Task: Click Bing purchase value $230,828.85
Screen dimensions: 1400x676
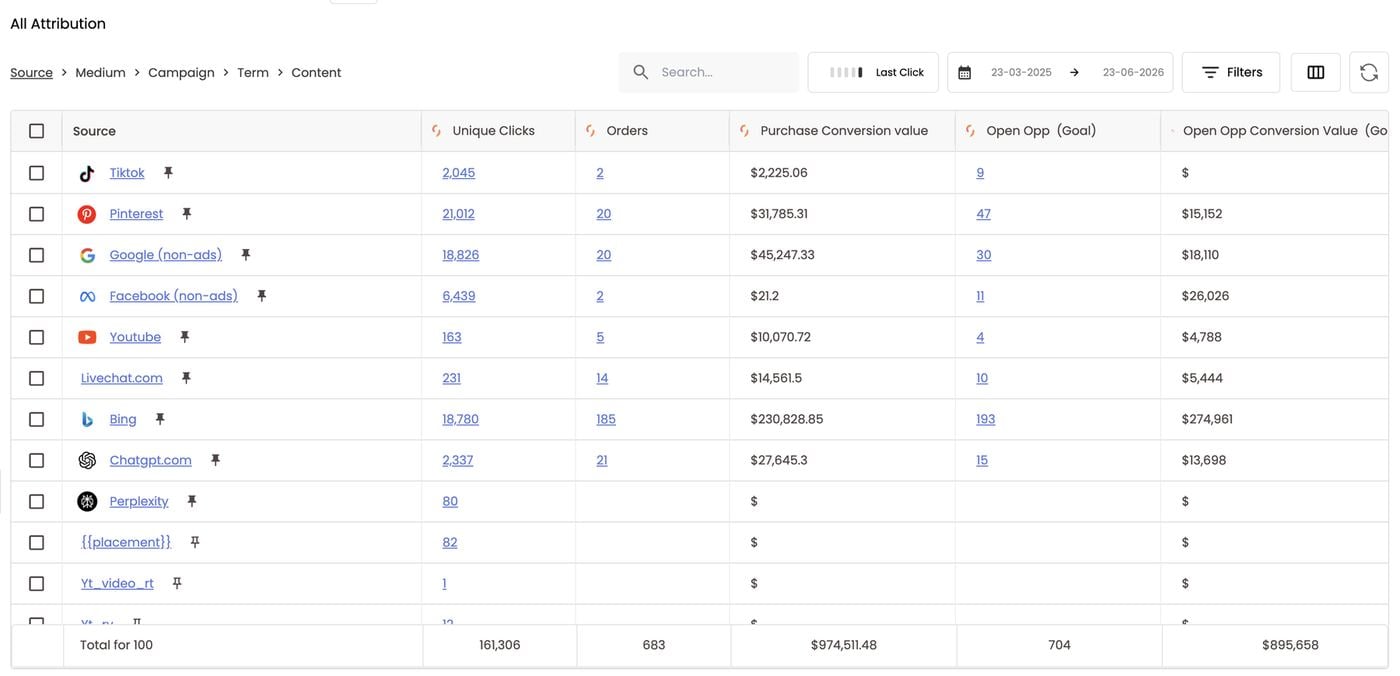Action: pyautogui.click(x=786, y=419)
